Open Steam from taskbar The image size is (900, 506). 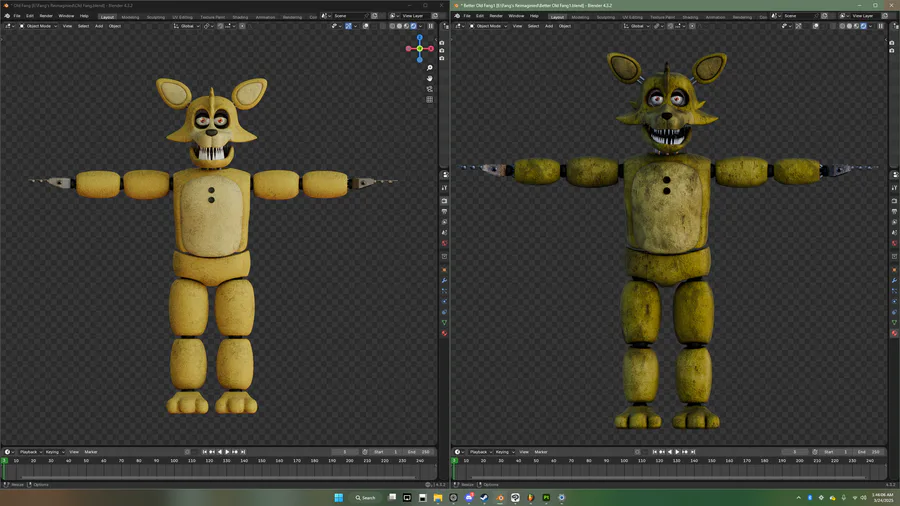click(x=484, y=497)
